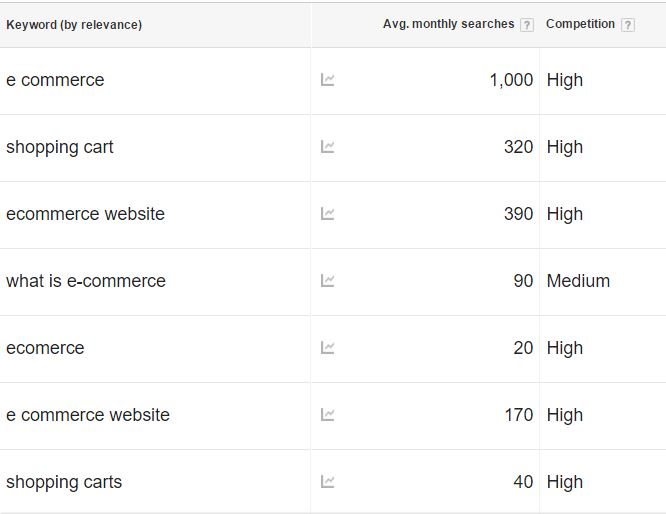This screenshot has height=514, width=666.
Task: Choose the 'what is e-commerce' keyword
Action: 86,281
